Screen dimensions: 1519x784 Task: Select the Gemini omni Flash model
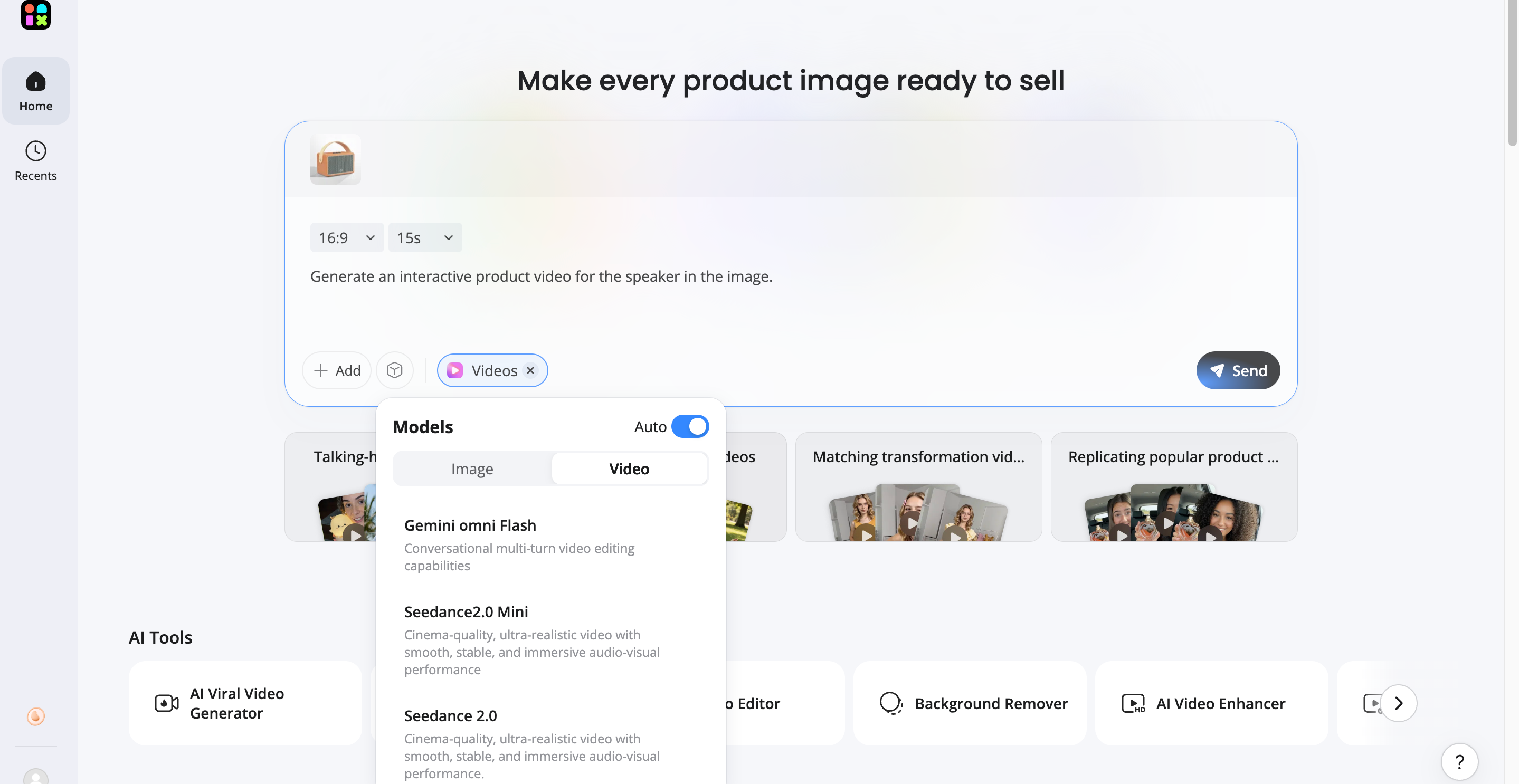(550, 544)
